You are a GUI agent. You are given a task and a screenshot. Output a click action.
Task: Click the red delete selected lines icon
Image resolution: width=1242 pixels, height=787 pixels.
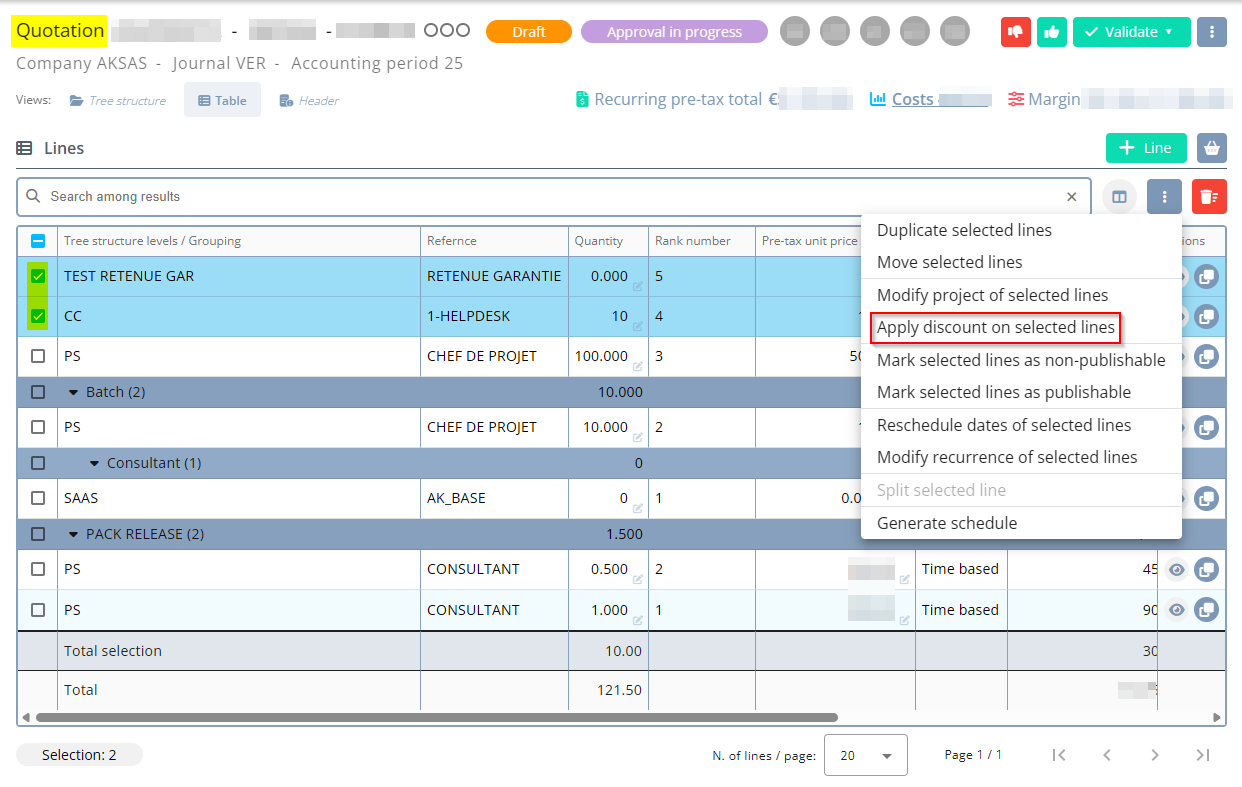[x=1208, y=197]
